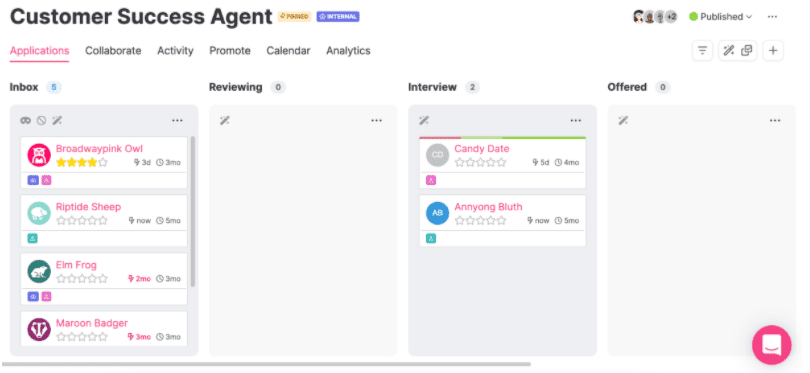Click the Inbox column vertical scrollbar

click(193, 211)
